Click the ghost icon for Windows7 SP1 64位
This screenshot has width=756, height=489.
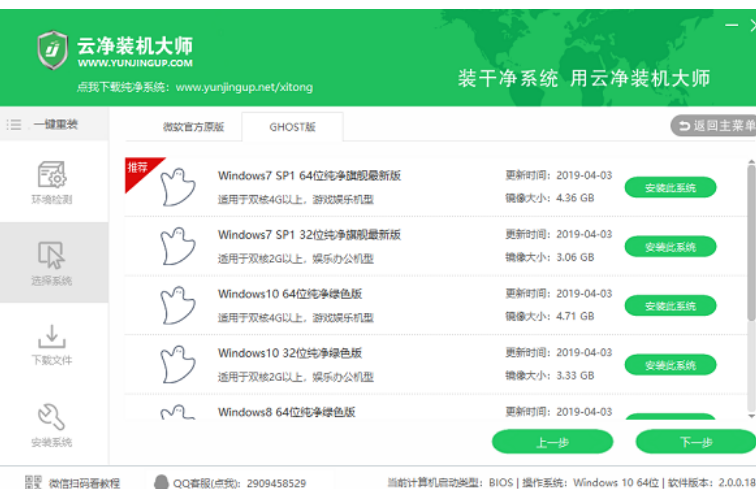pos(177,187)
